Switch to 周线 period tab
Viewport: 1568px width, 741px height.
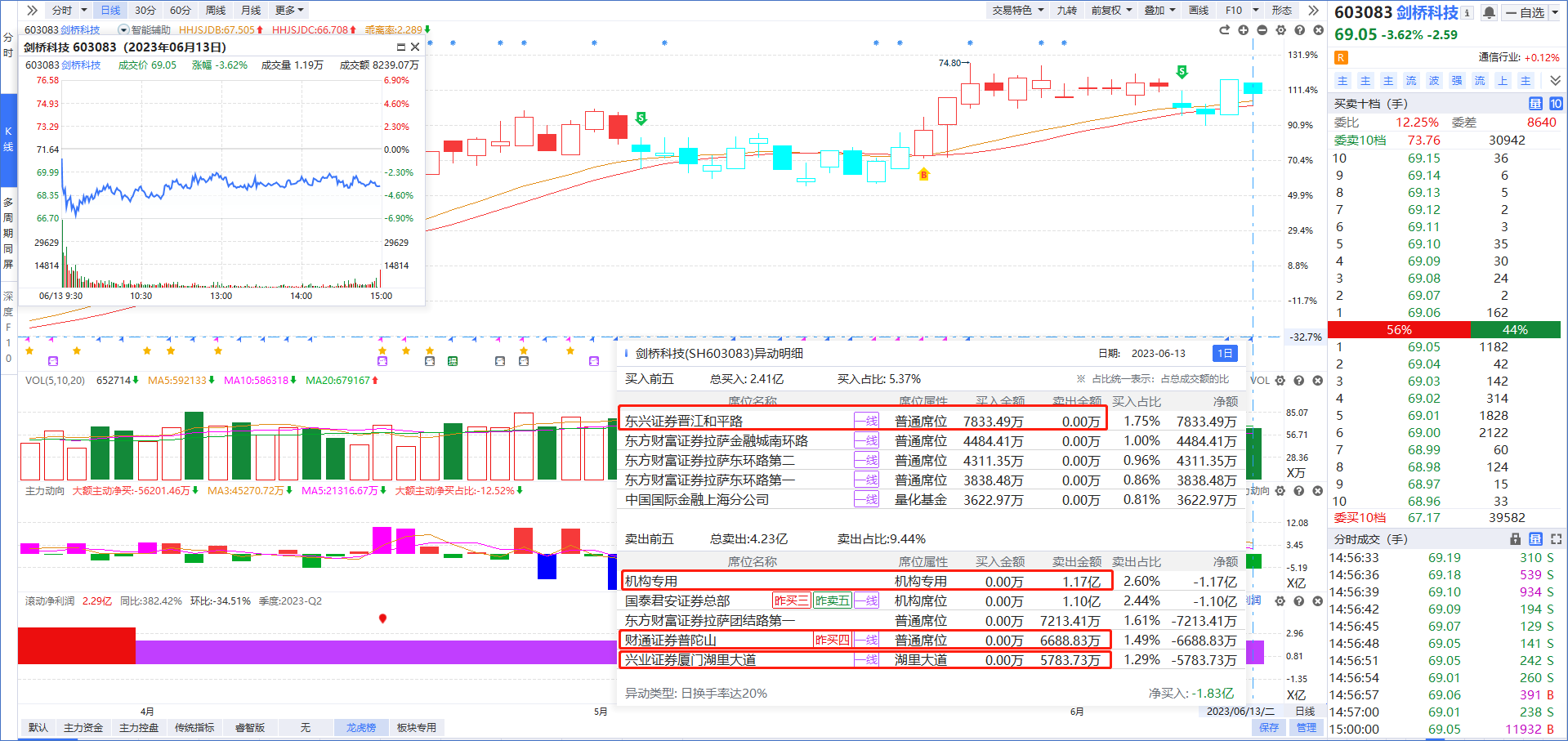point(216,11)
